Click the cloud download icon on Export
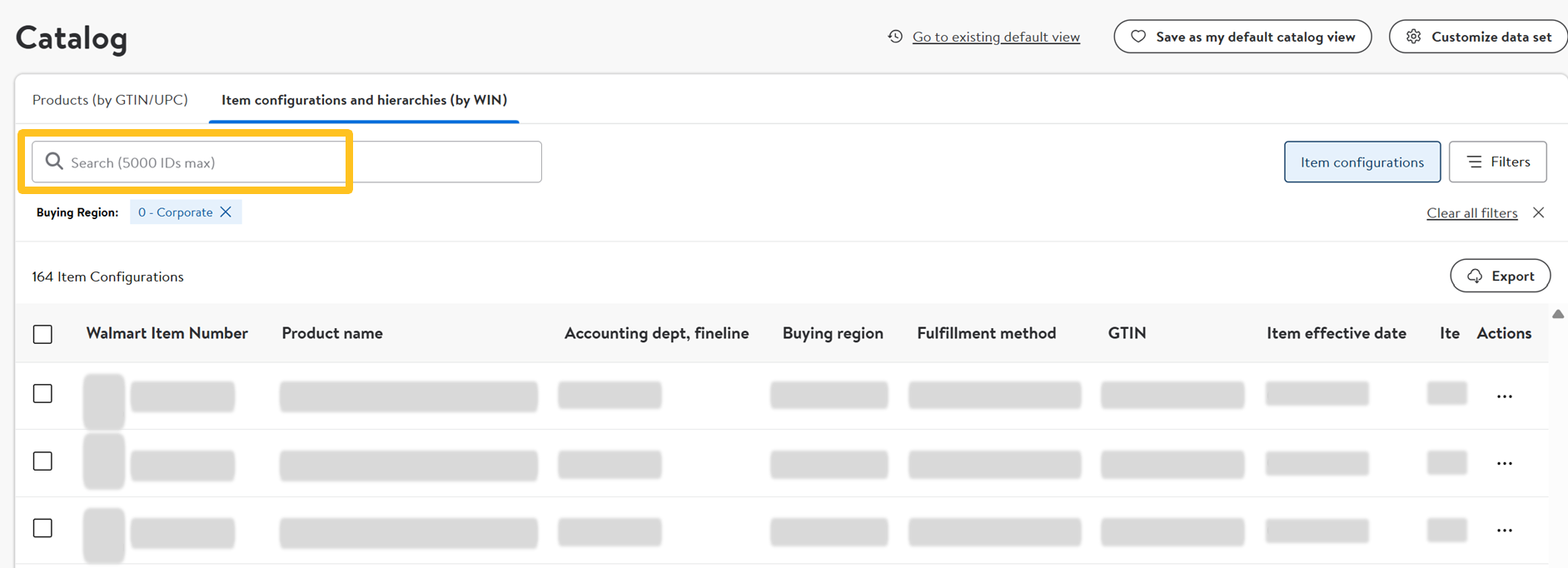This screenshot has width=1568, height=568. coord(1475,277)
